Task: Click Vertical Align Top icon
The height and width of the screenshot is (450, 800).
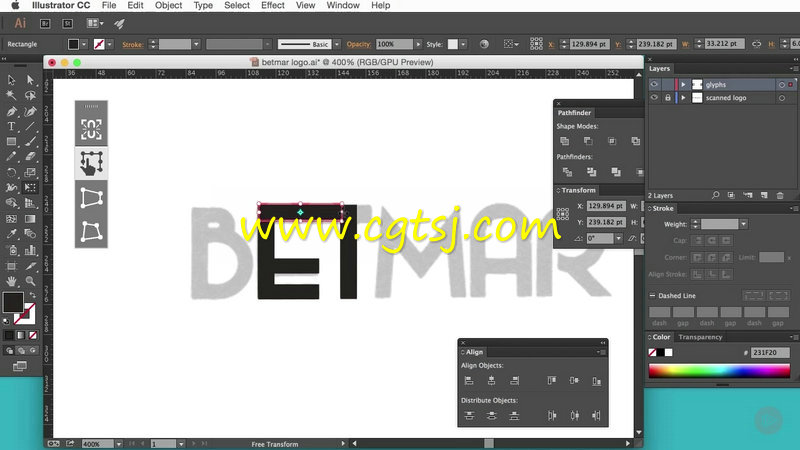Action: pos(552,381)
